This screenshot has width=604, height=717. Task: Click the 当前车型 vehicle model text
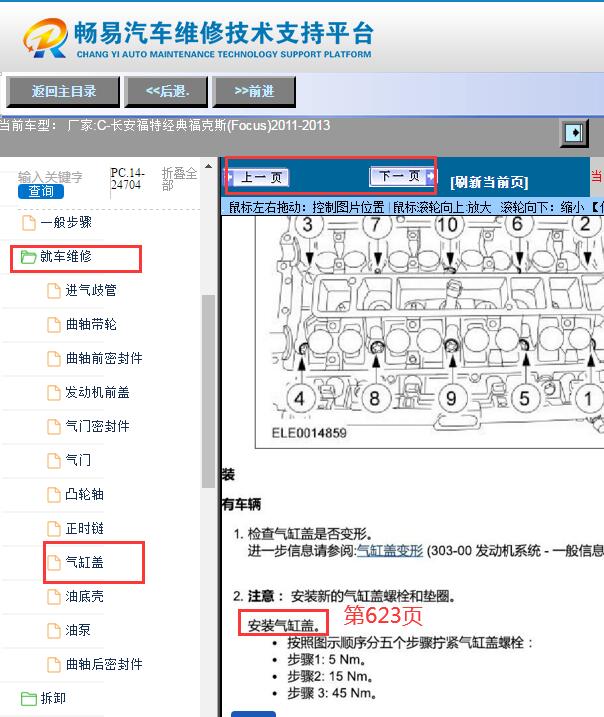165,125
